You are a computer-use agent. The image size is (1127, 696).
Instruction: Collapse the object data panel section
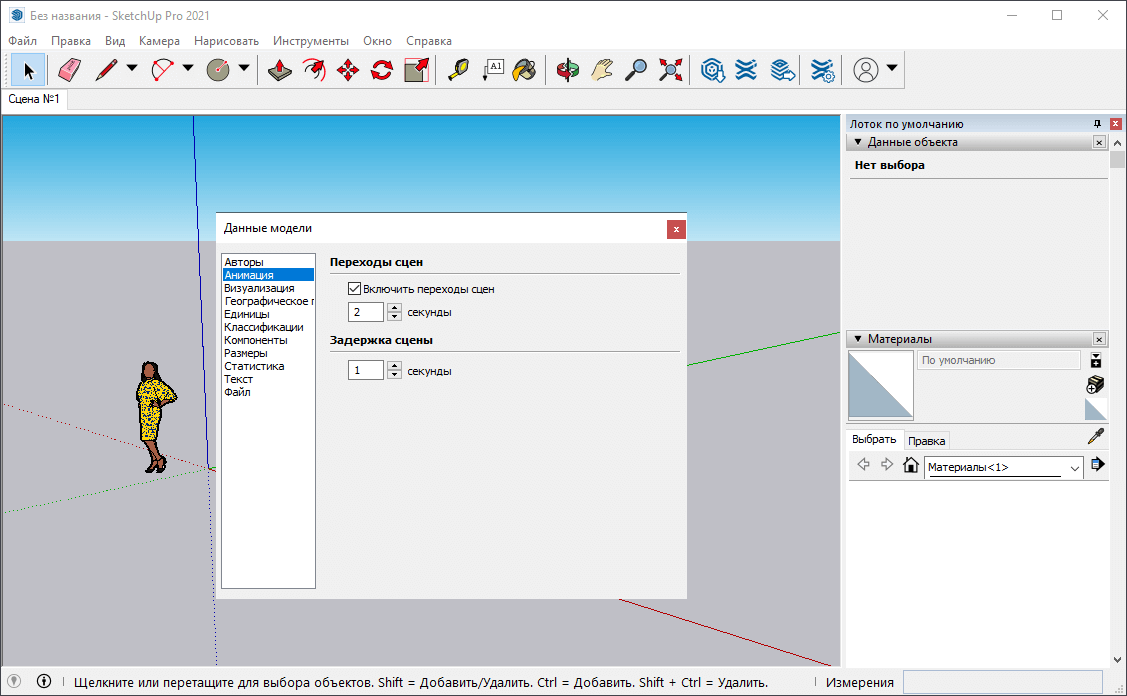tap(858, 142)
